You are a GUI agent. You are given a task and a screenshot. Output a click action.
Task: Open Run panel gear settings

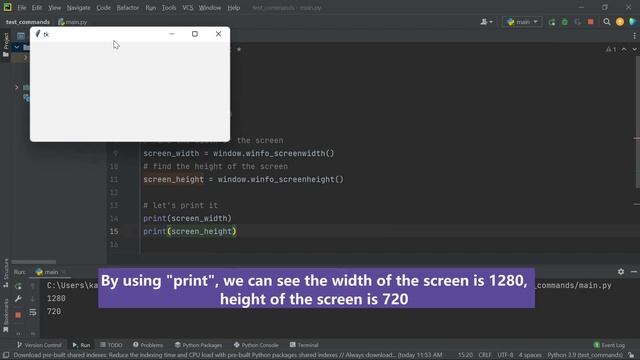click(x=621, y=271)
